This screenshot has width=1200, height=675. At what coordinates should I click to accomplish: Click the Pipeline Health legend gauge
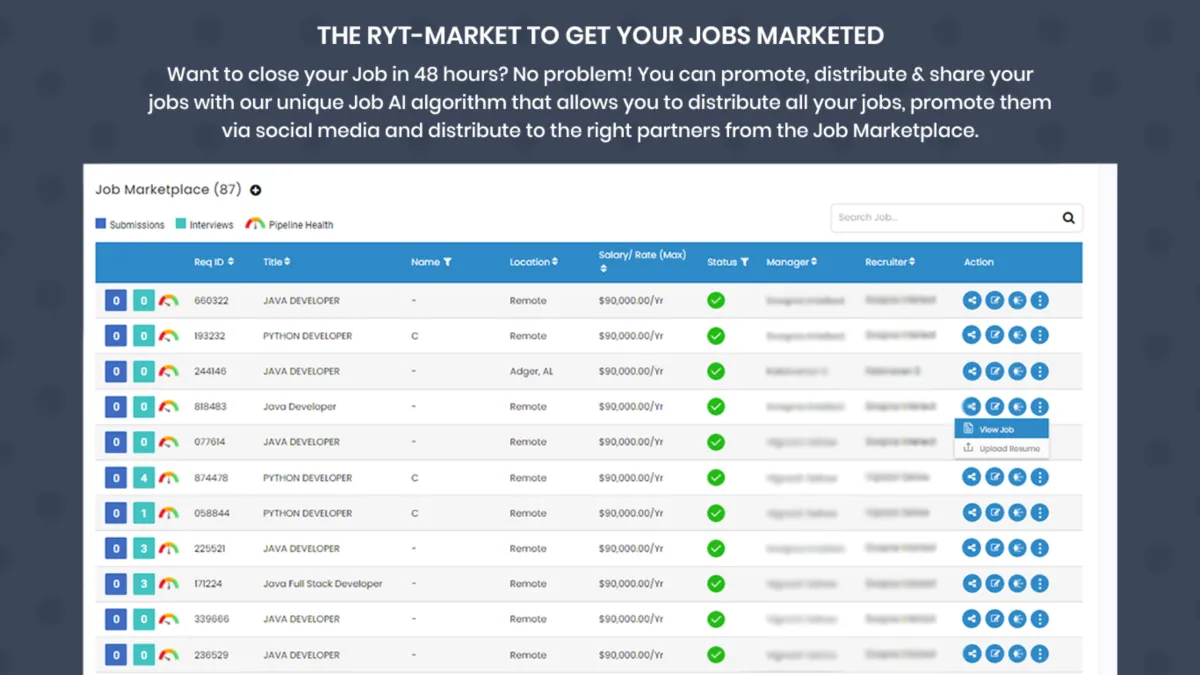coord(255,224)
